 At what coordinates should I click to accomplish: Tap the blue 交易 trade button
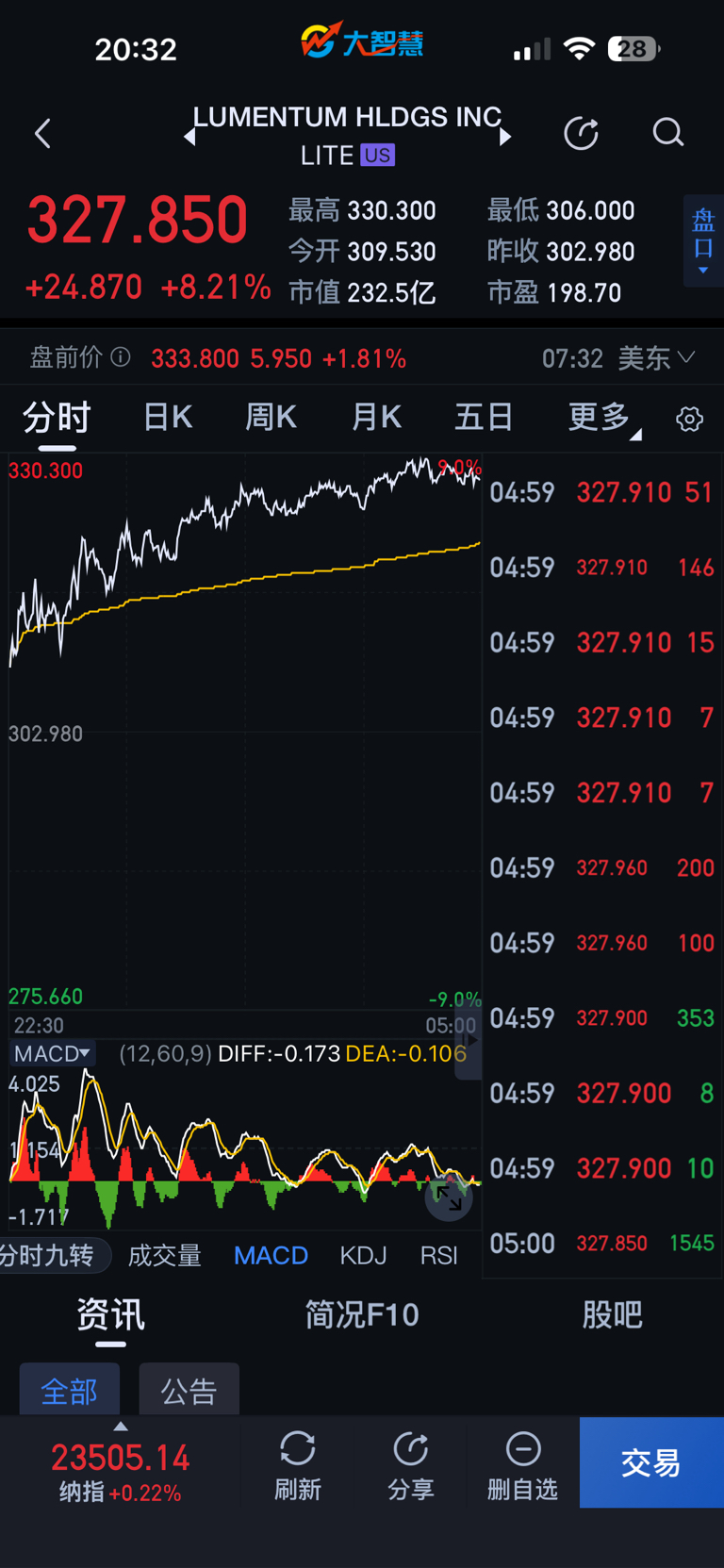pyautogui.click(x=651, y=1462)
